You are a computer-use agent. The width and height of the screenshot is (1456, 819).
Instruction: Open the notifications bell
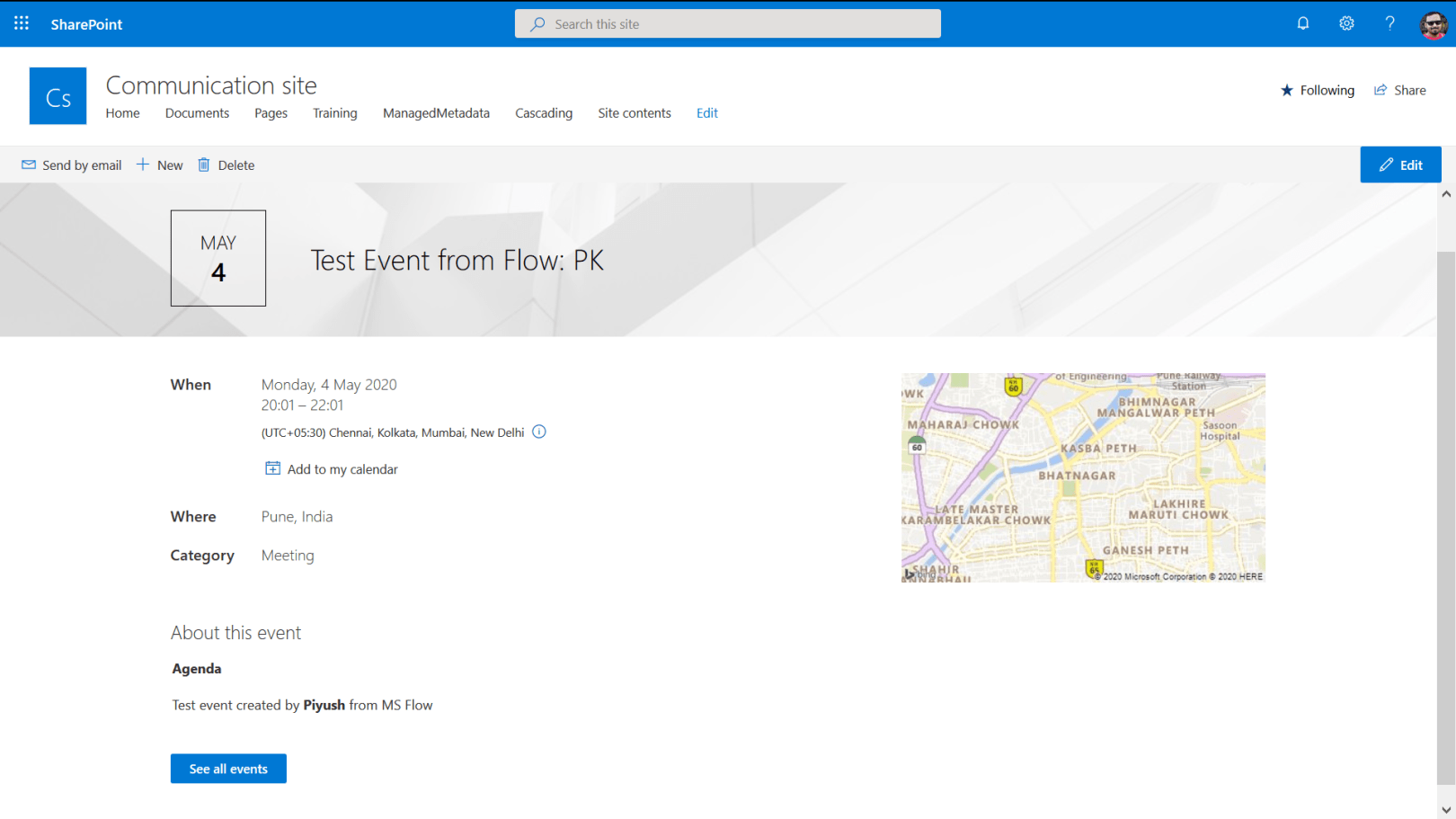click(1302, 23)
